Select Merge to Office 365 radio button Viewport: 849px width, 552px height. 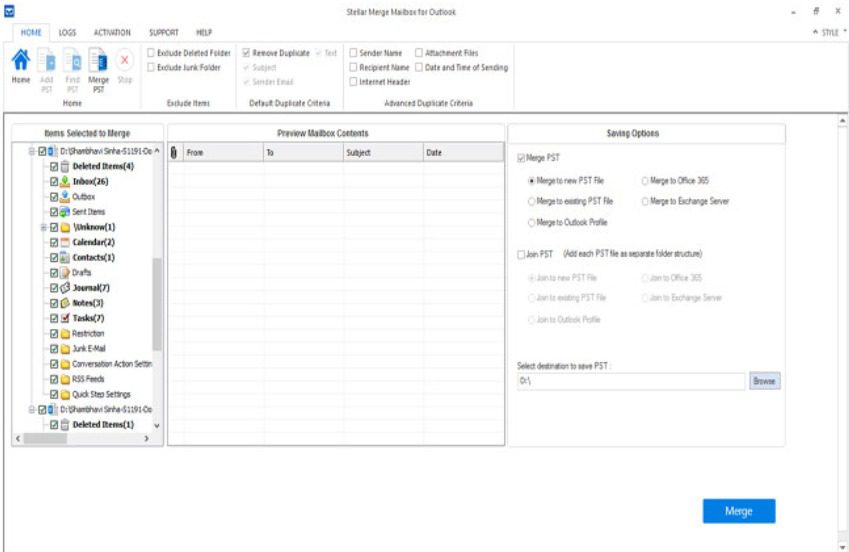(x=645, y=181)
